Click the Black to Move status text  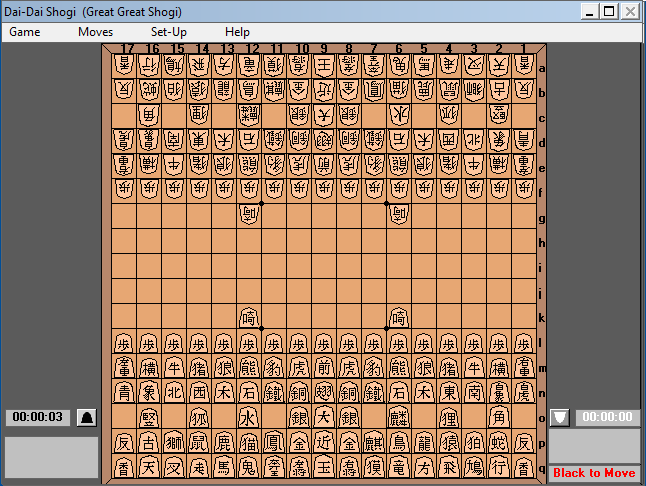tap(594, 473)
